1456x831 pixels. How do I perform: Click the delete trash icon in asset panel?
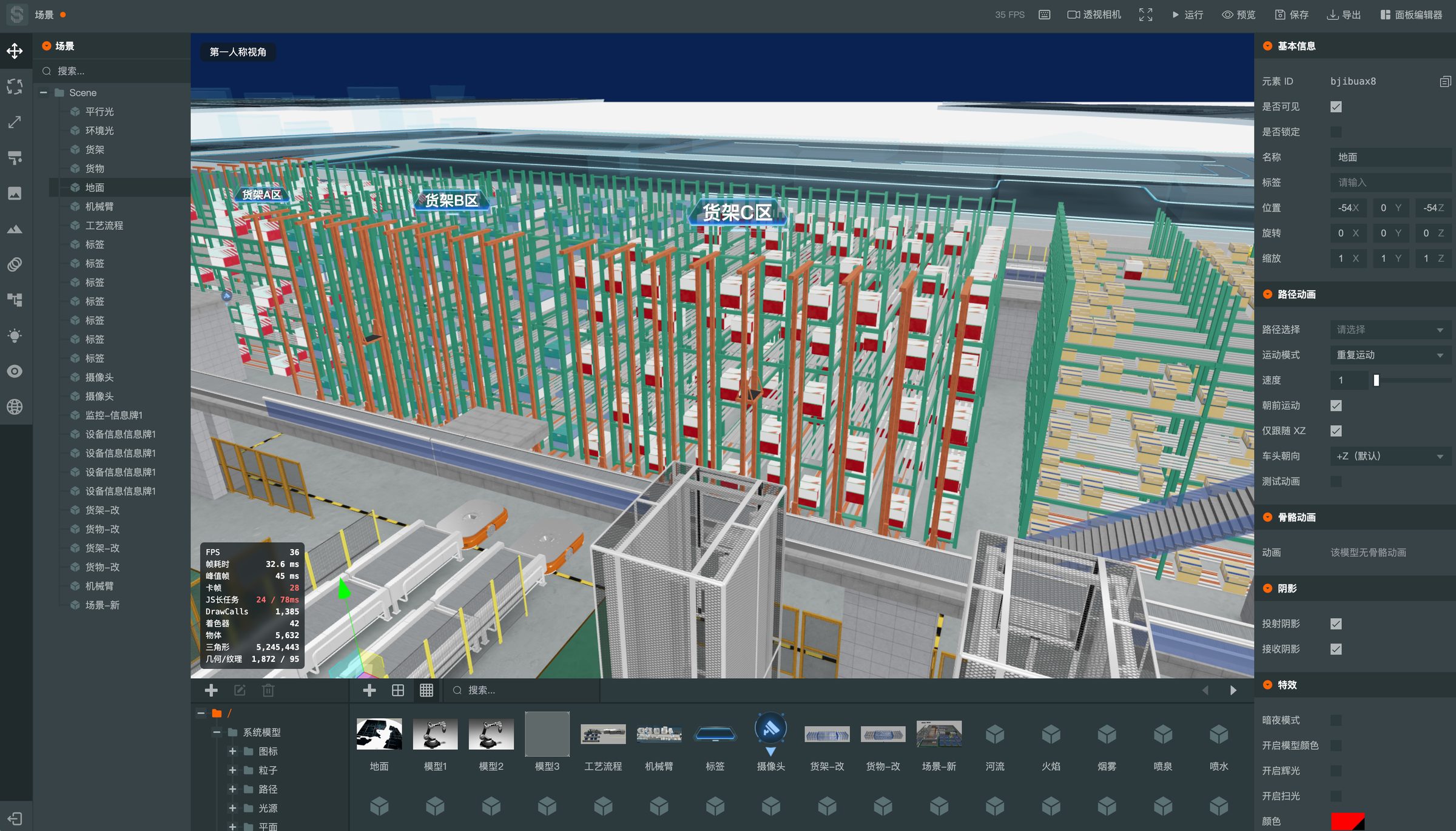coord(268,690)
